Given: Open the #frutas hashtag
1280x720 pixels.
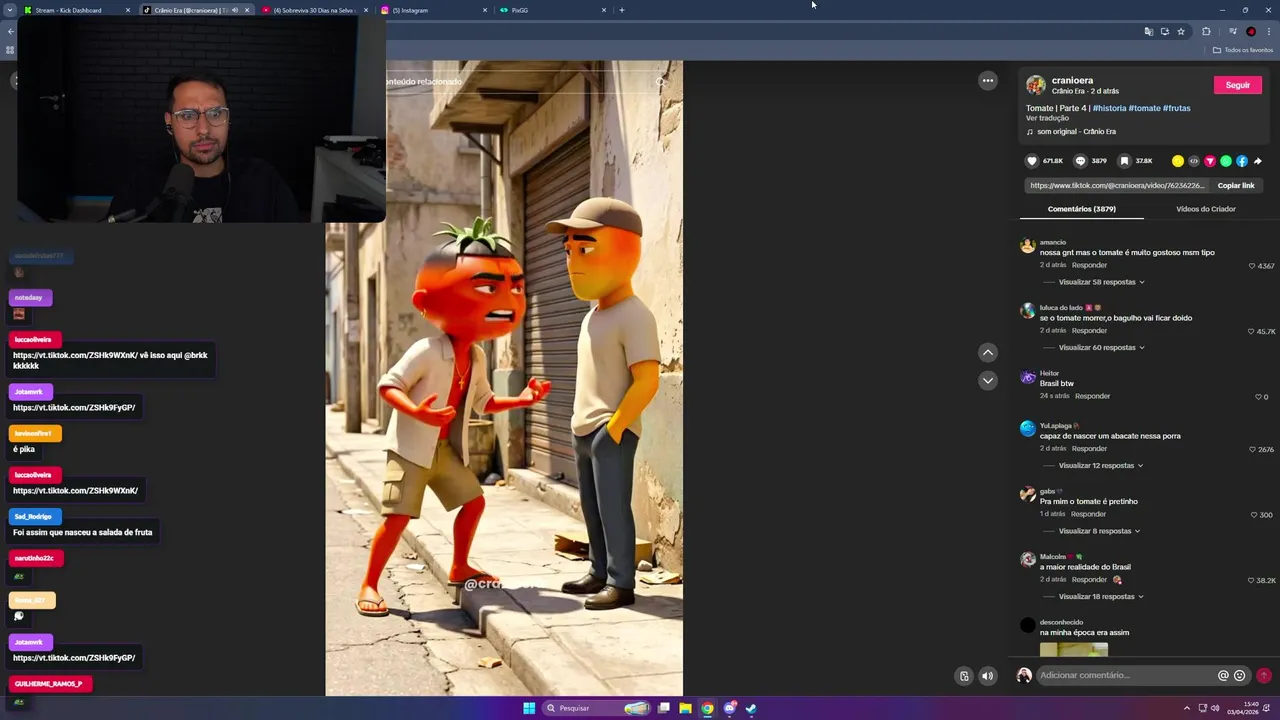Looking at the screenshot, I should click(x=1177, y=108).
